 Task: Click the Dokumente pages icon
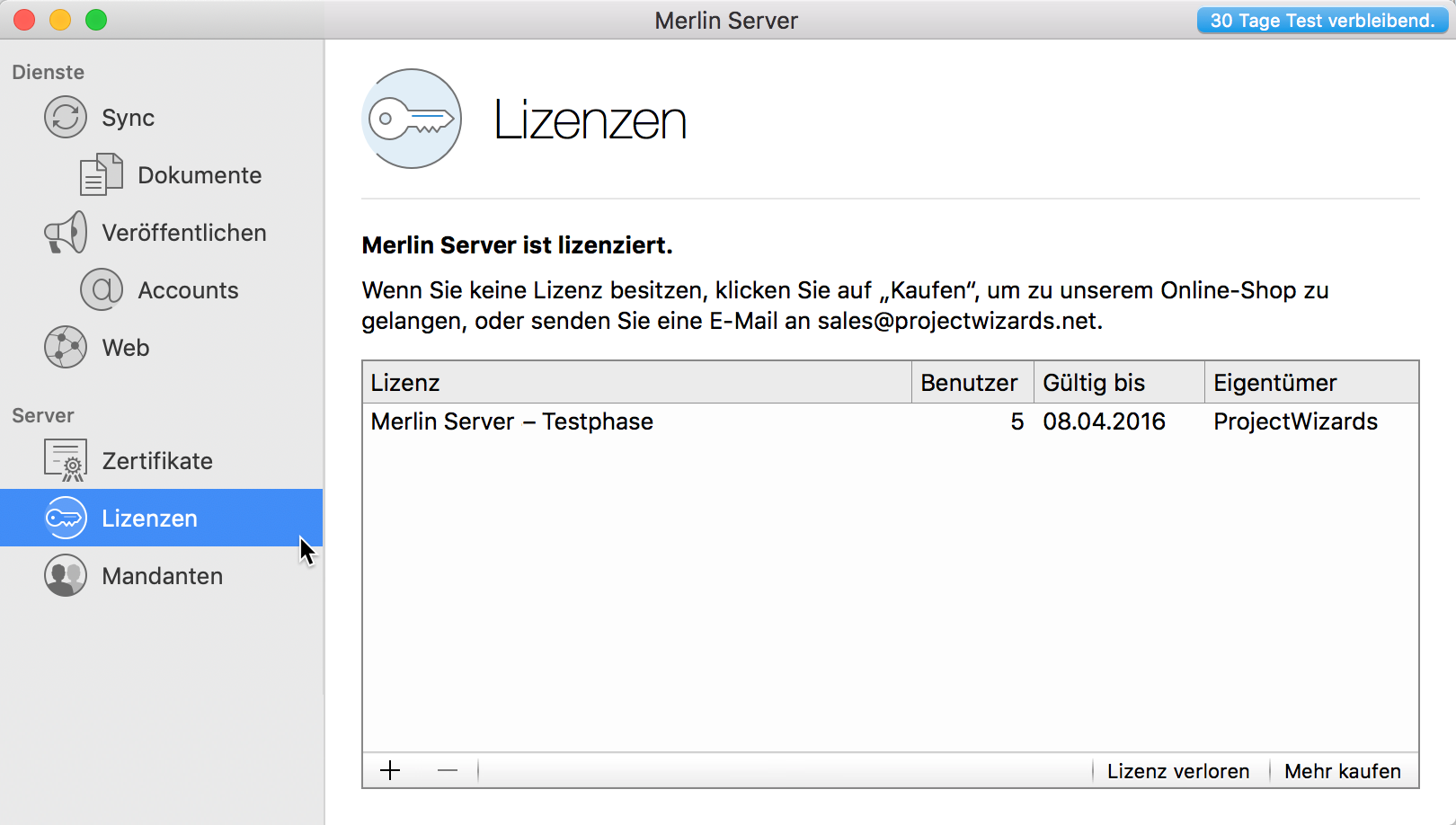click(x=102, y=174)
